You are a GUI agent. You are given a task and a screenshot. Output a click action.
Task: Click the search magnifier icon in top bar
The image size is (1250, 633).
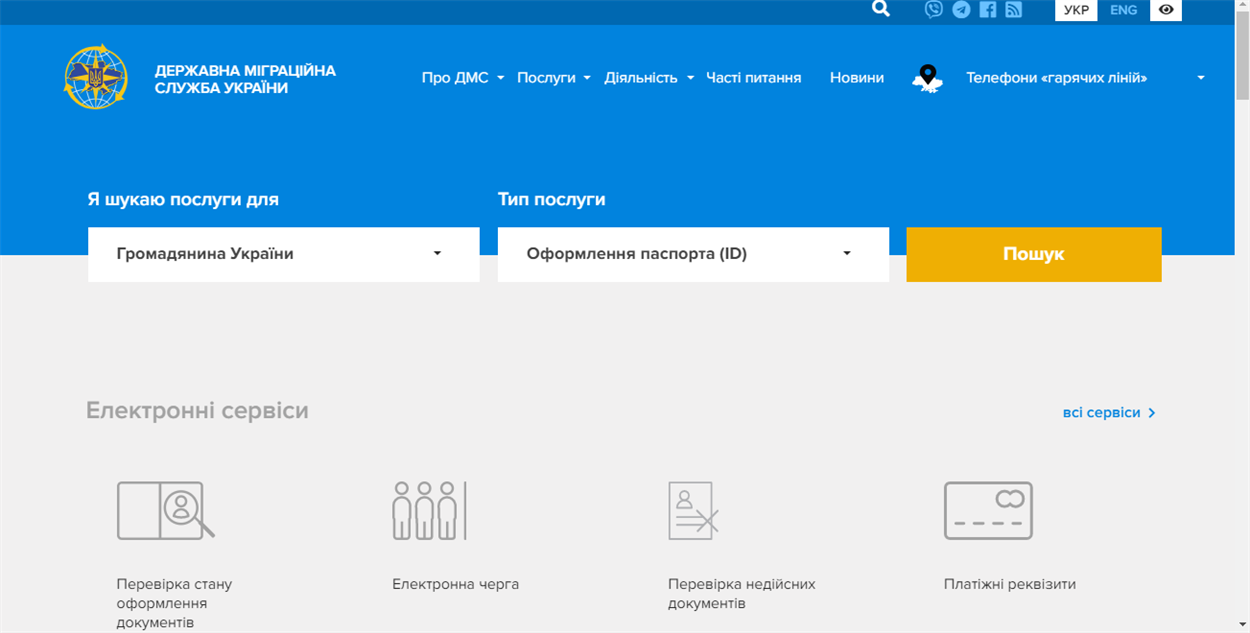(x=880, y=10)
